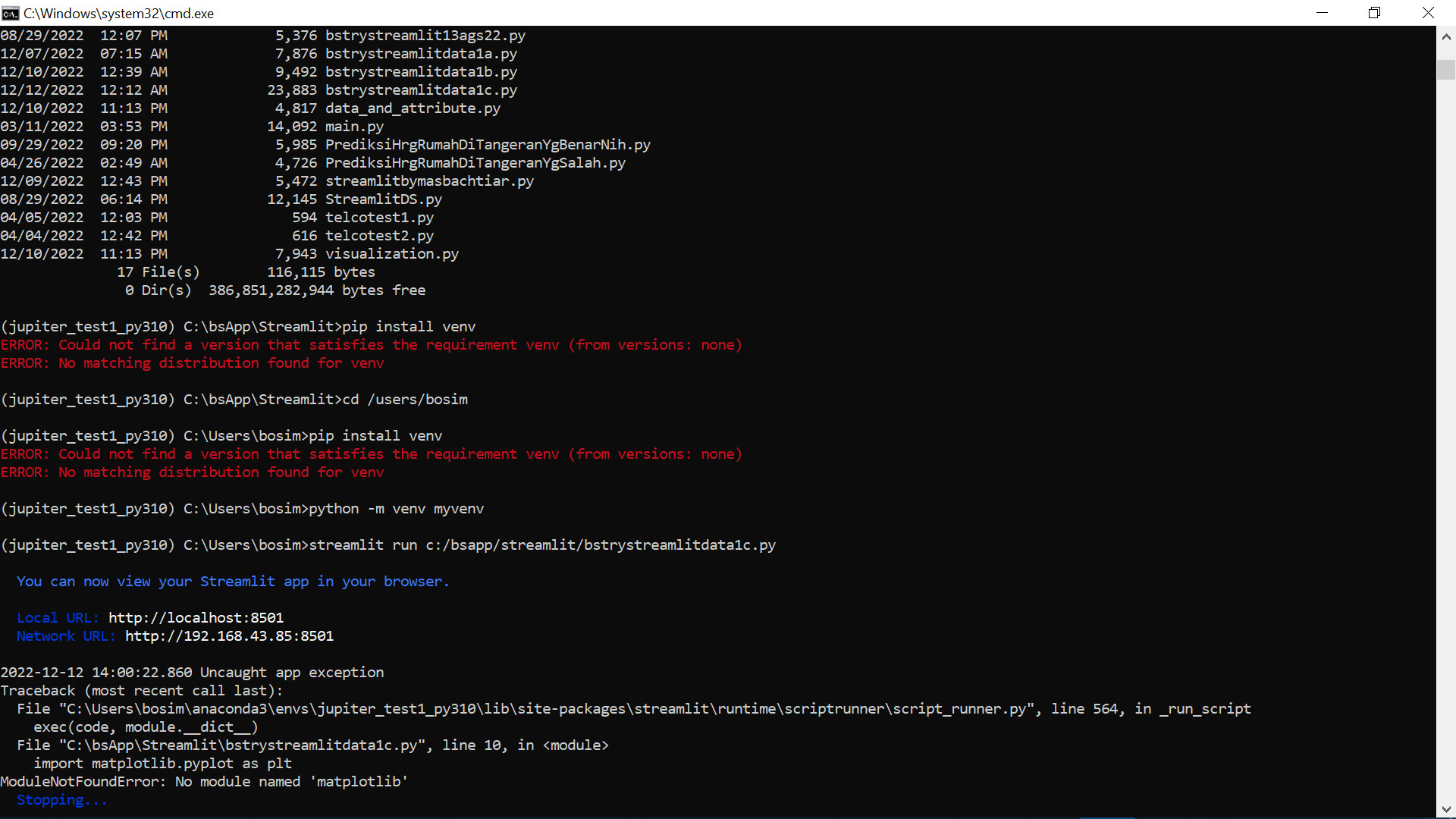Click the 'python -m venv myvenv' command

[396, 508]
